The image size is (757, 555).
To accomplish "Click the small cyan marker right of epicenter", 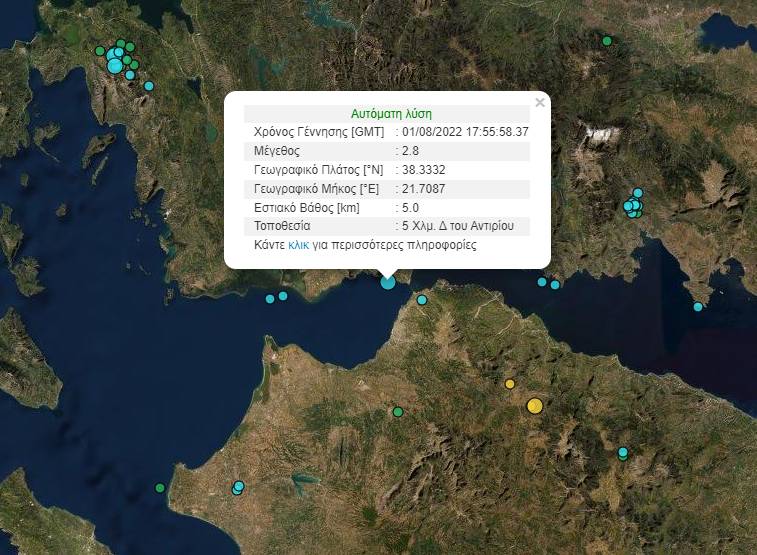I will [x=422, y=300].
